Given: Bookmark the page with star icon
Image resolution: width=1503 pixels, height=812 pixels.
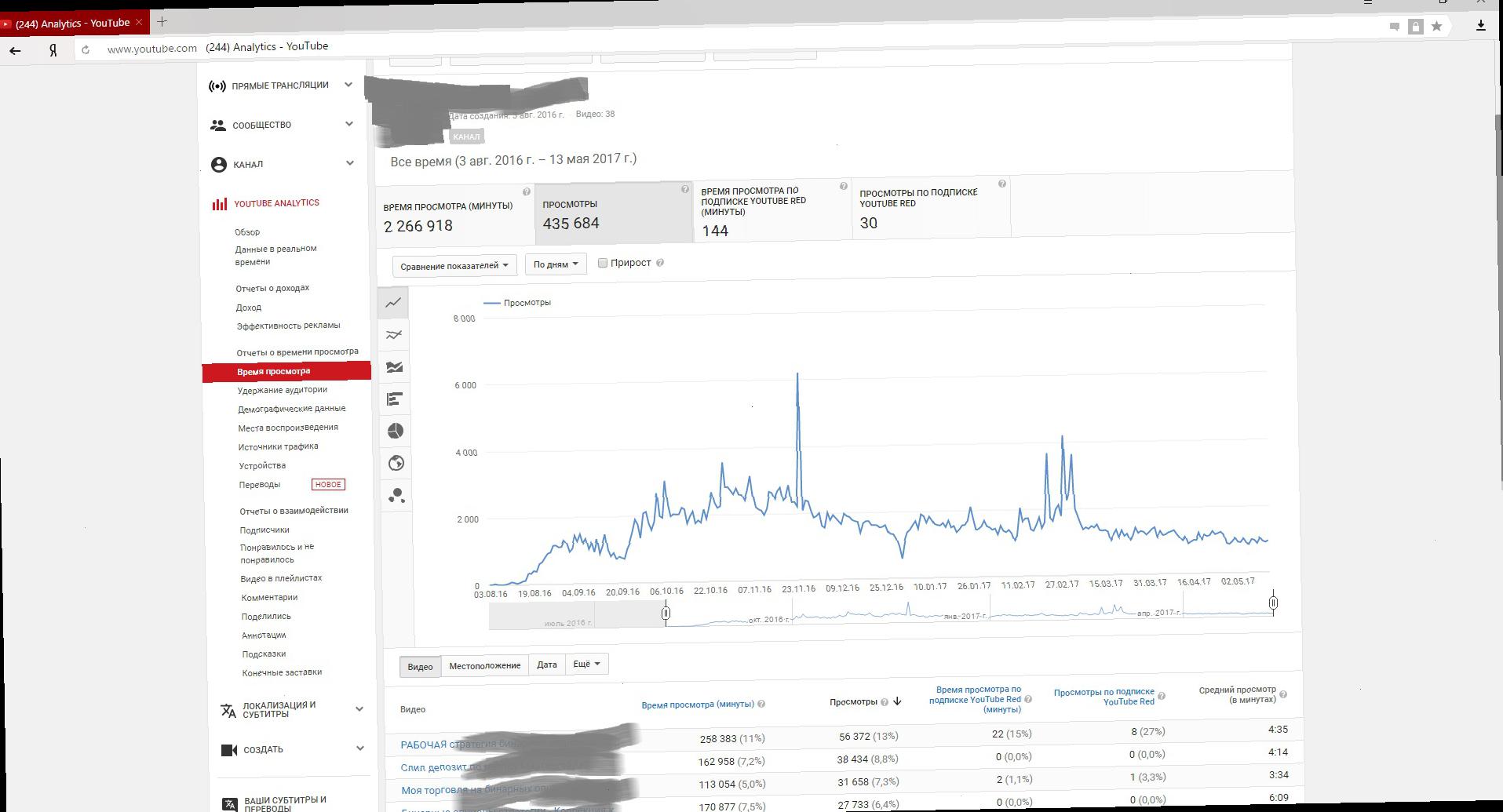Looking at the screenshot, I should point(1436,27).
